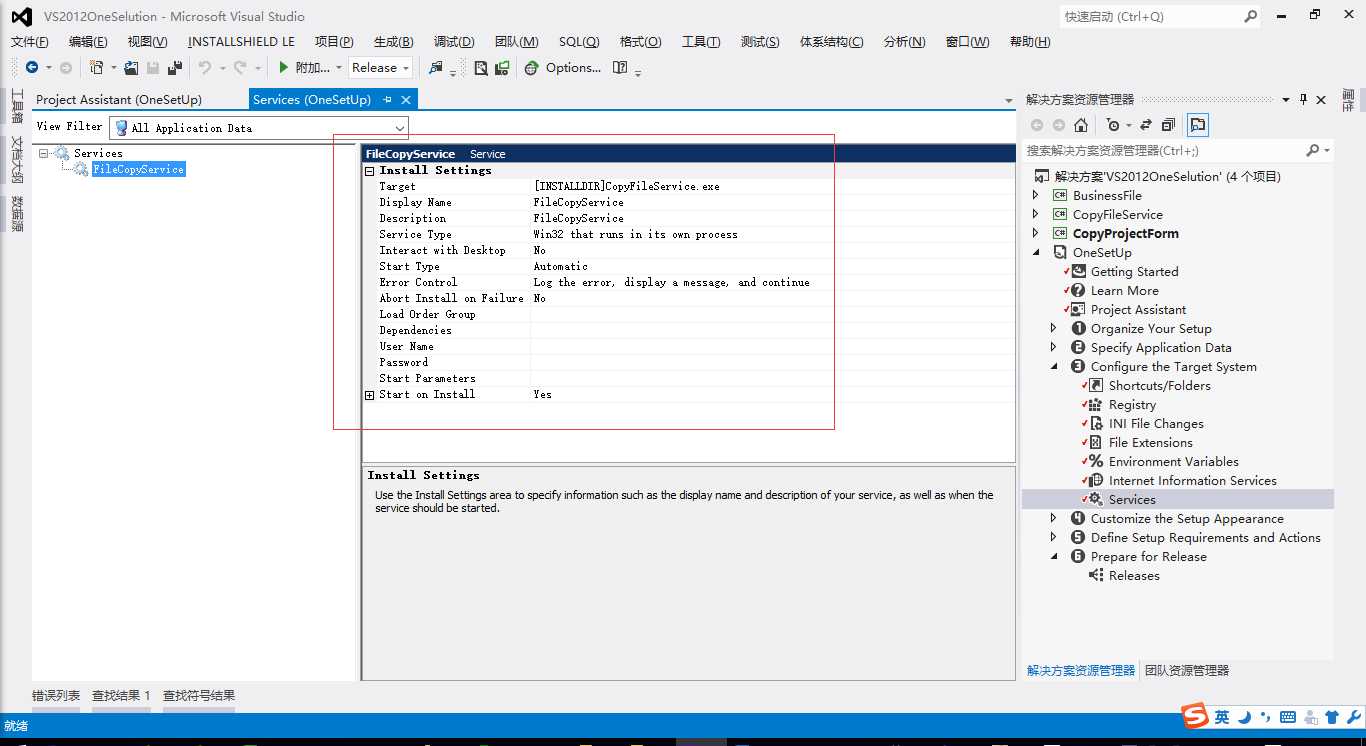Click the IME skin shirt icon
The width and height of the screenshot is (1366, 746).
click(1331, 717)
